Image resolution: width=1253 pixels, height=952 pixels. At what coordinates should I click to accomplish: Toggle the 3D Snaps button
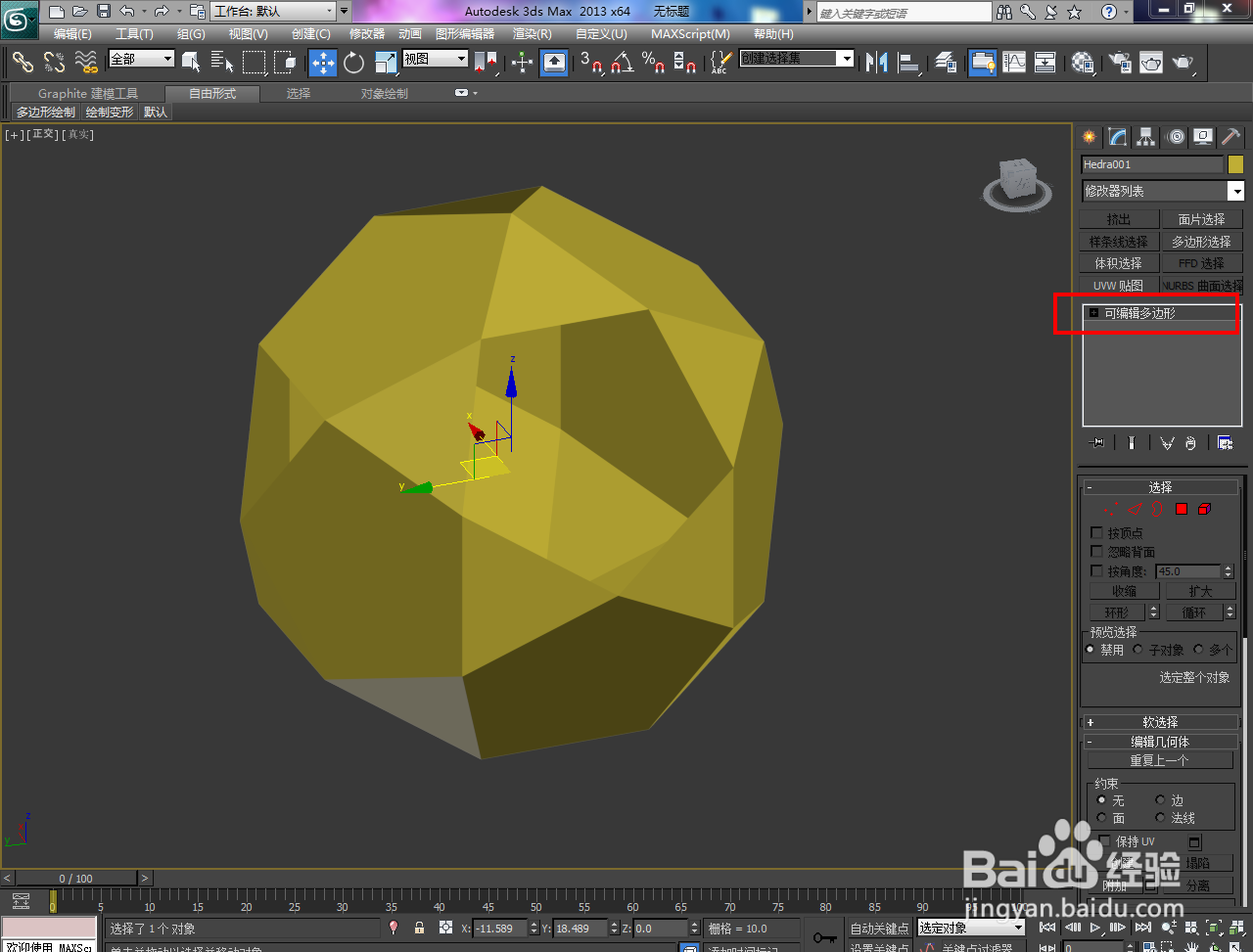(x=590, y=62)
